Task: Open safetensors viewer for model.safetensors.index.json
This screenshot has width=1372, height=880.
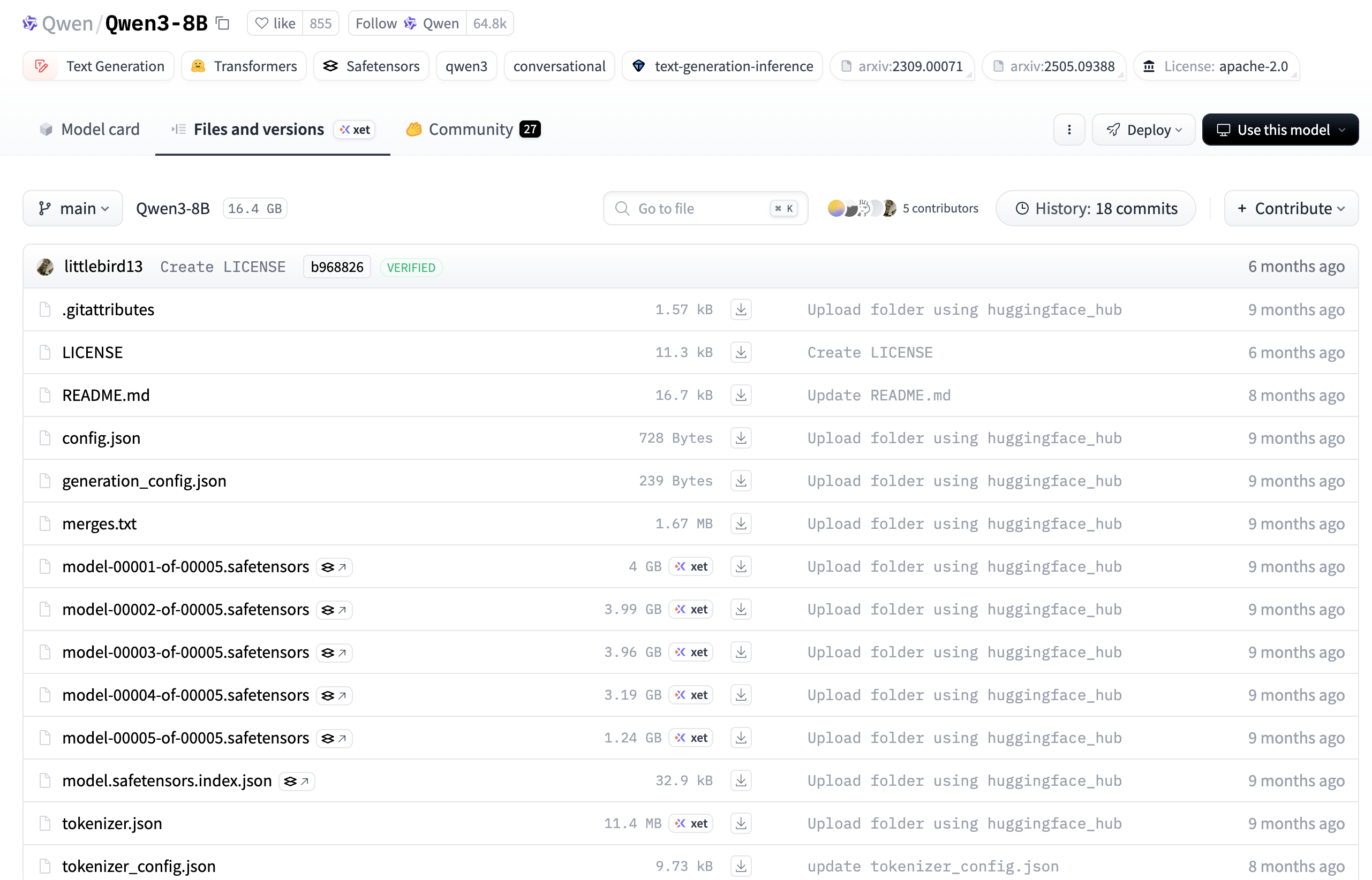Action: [x=297, y=781]
